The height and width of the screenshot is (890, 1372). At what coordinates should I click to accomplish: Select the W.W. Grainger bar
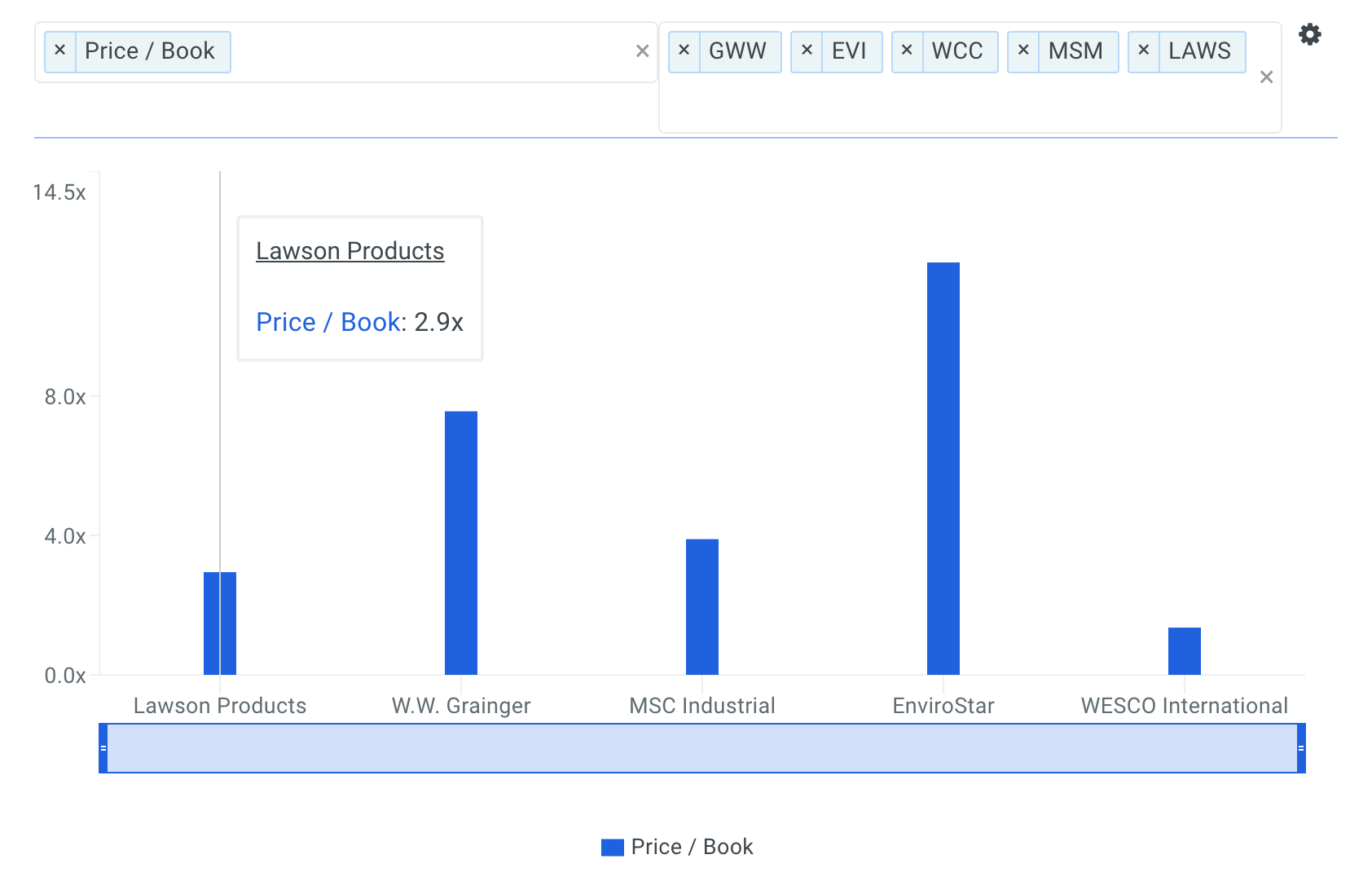[461, 543]
